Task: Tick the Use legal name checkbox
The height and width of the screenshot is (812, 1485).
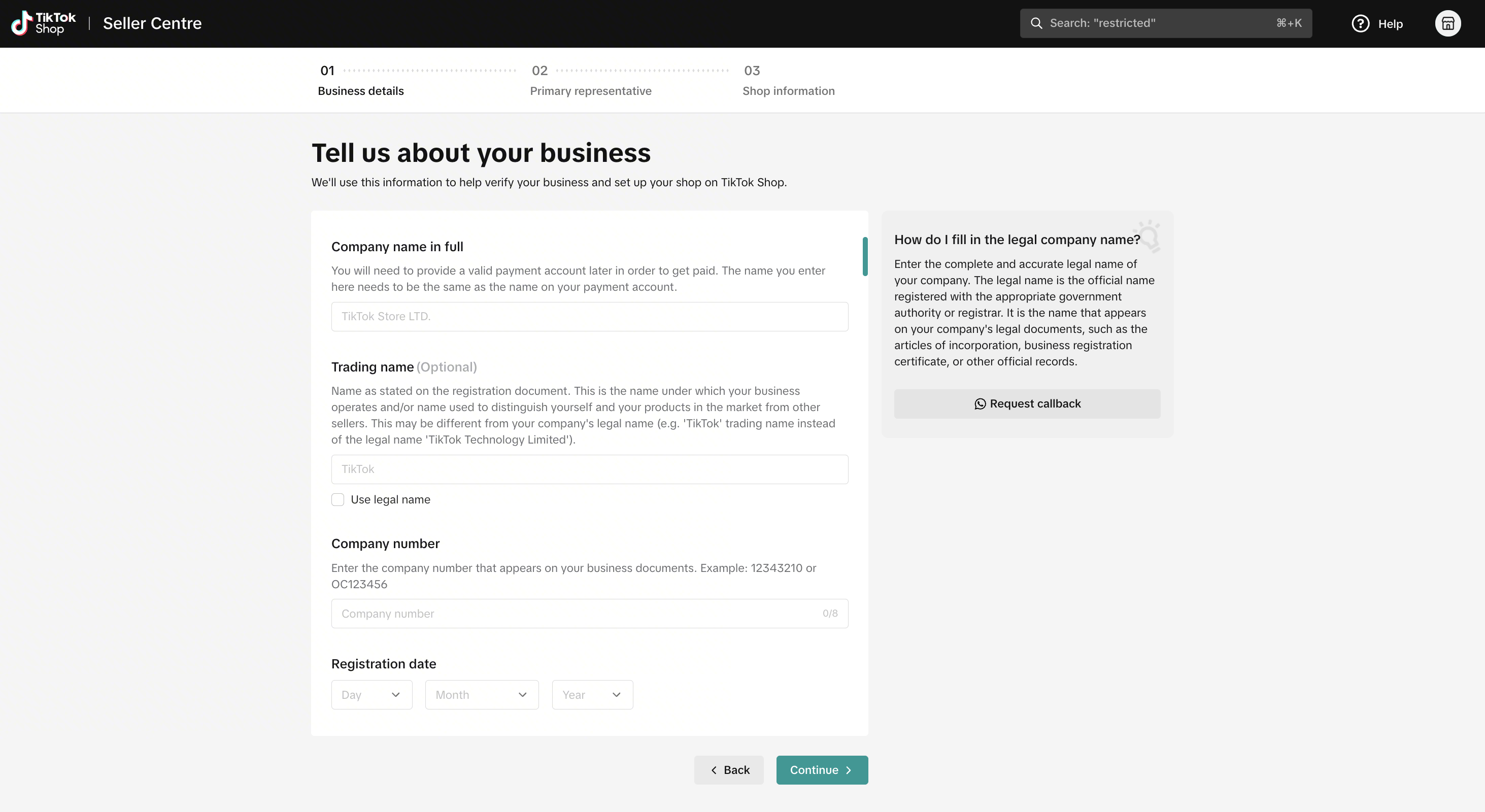Action: 338,500
